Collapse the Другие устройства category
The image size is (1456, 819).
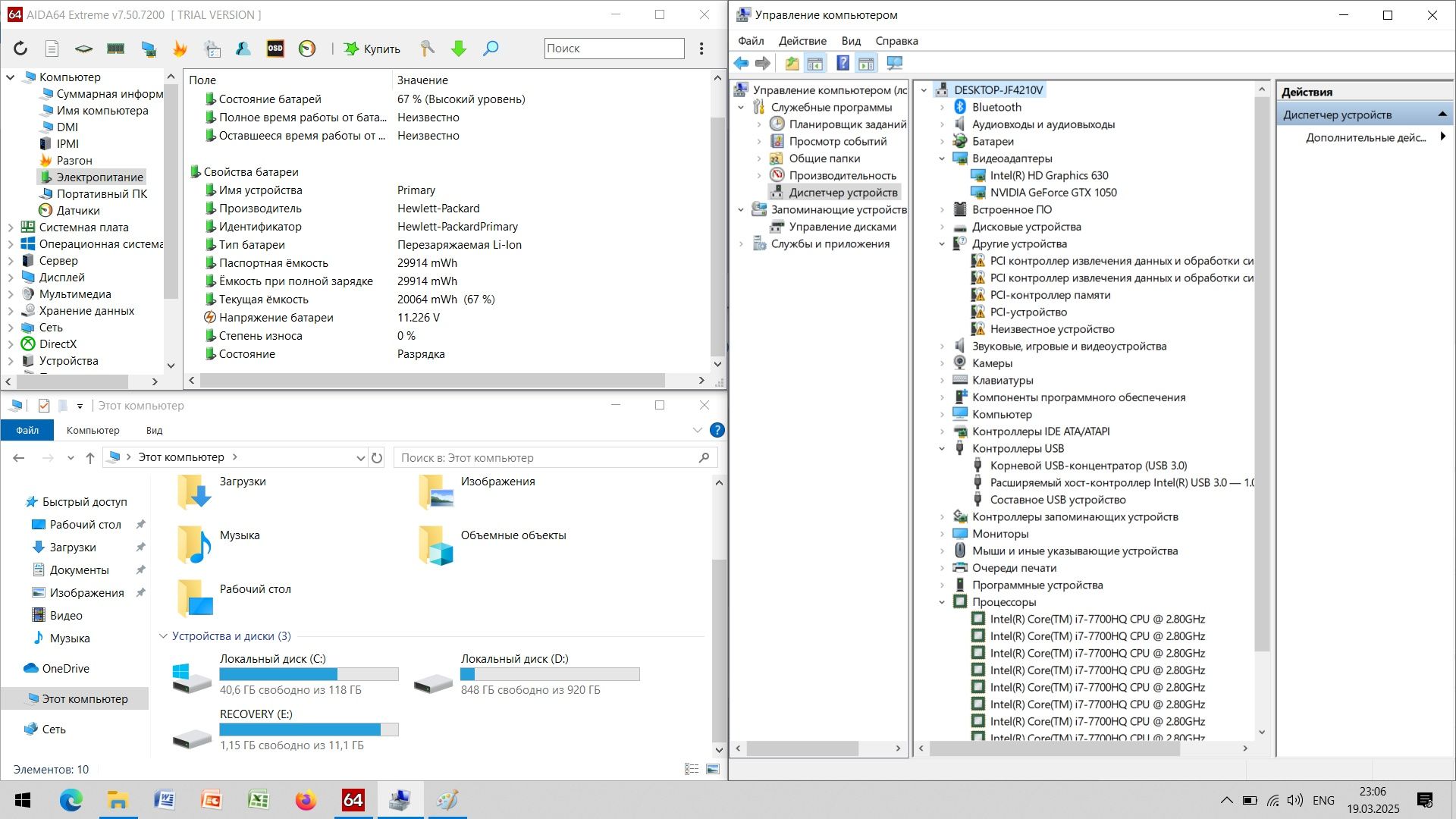coord(942,243)
